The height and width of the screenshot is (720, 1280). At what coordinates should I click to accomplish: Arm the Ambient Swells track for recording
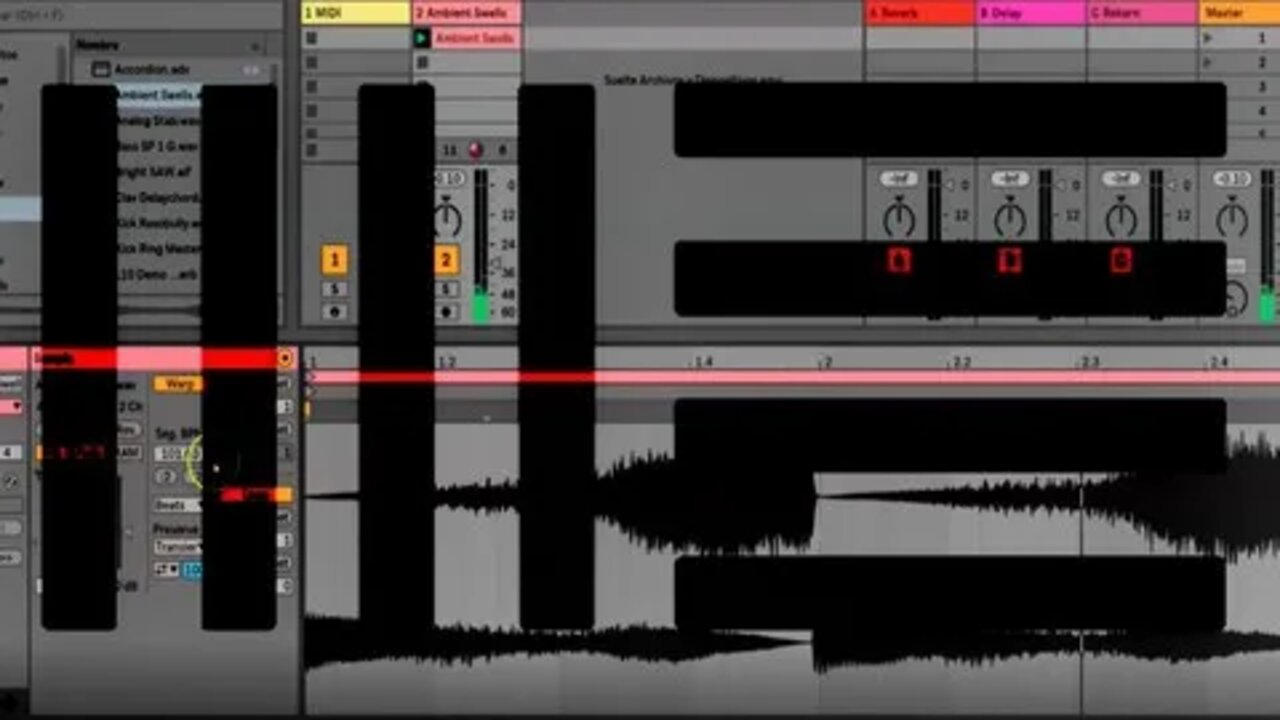447,312
